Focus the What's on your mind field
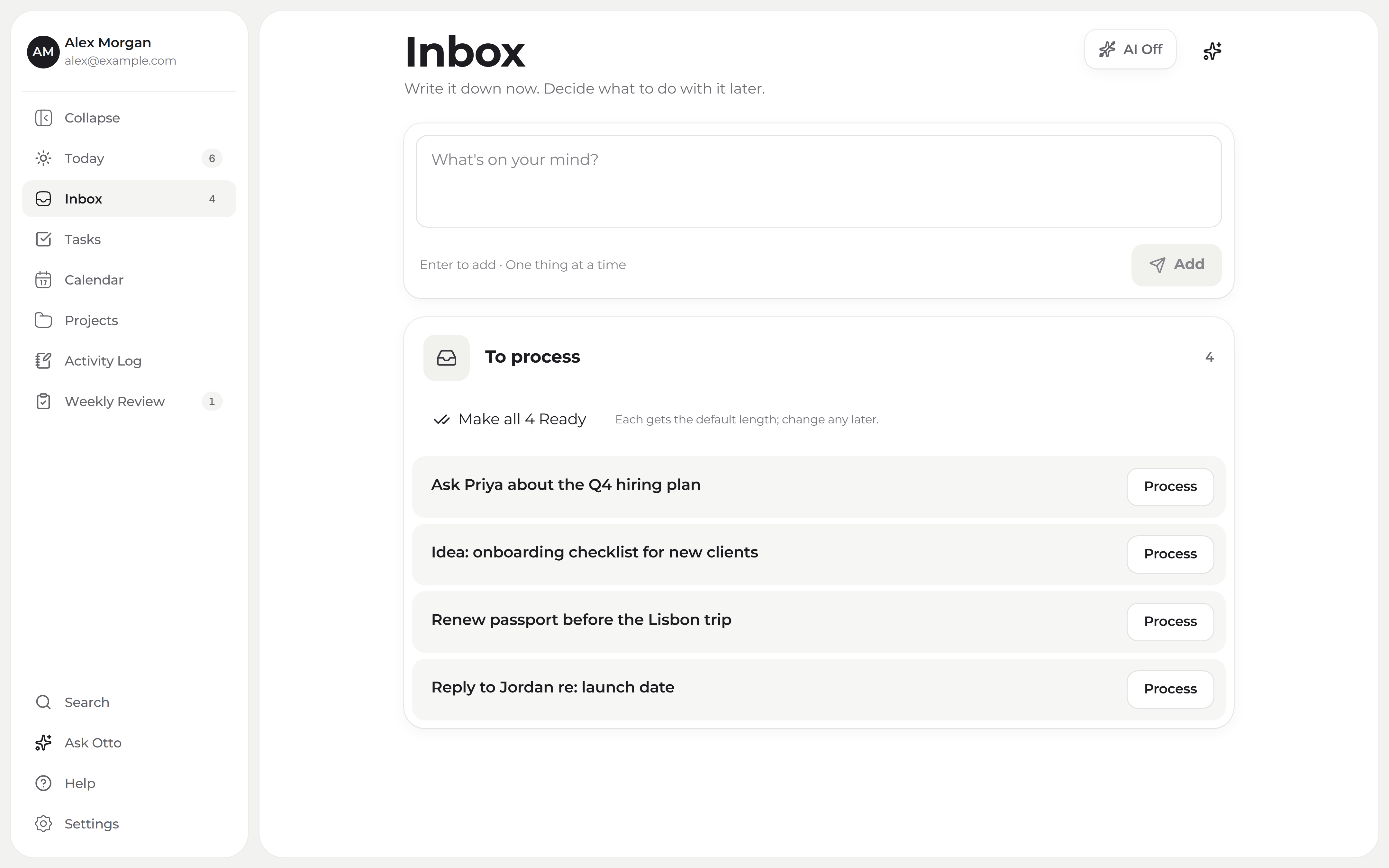Viewport: 1389px width, 868px height. [x=819, y=181]
